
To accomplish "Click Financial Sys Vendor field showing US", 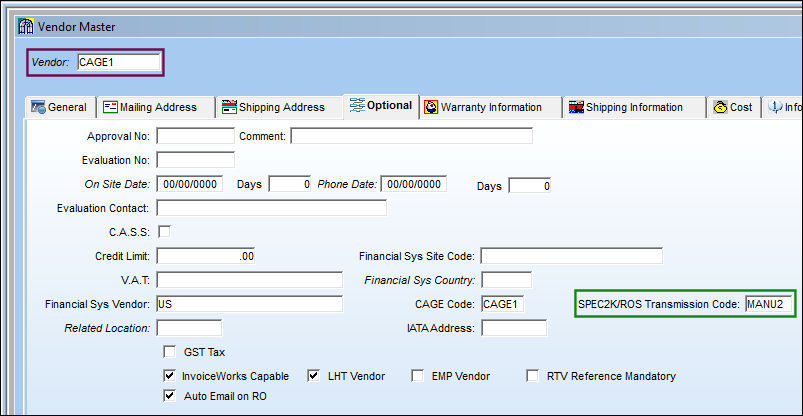I will point(249,304).
